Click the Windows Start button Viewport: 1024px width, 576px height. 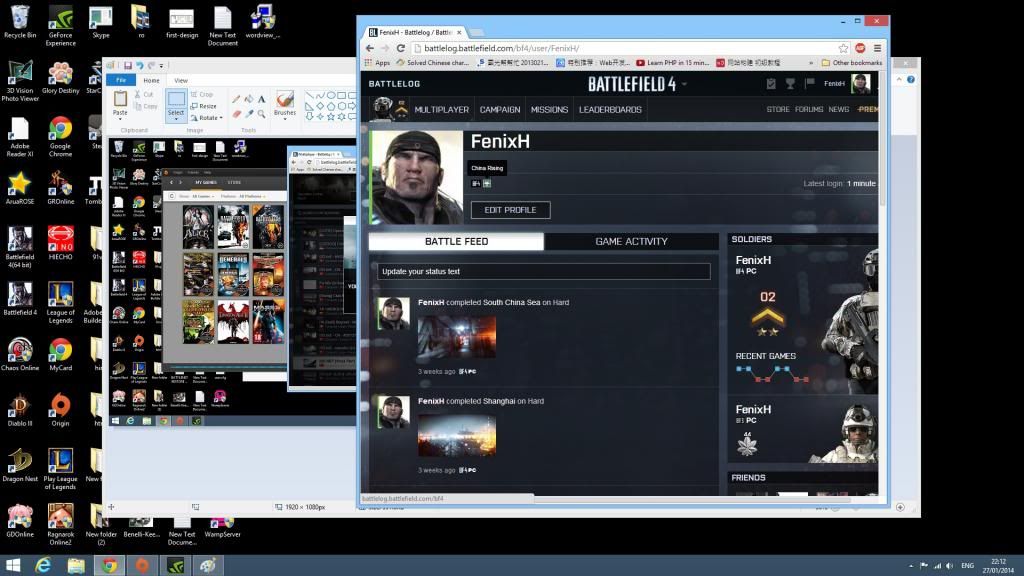[13, 566]
